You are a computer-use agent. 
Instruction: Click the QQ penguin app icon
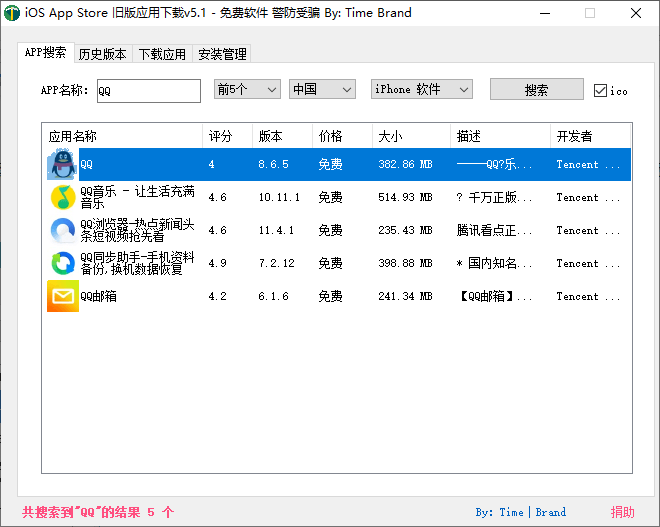[x=62, y=164]
